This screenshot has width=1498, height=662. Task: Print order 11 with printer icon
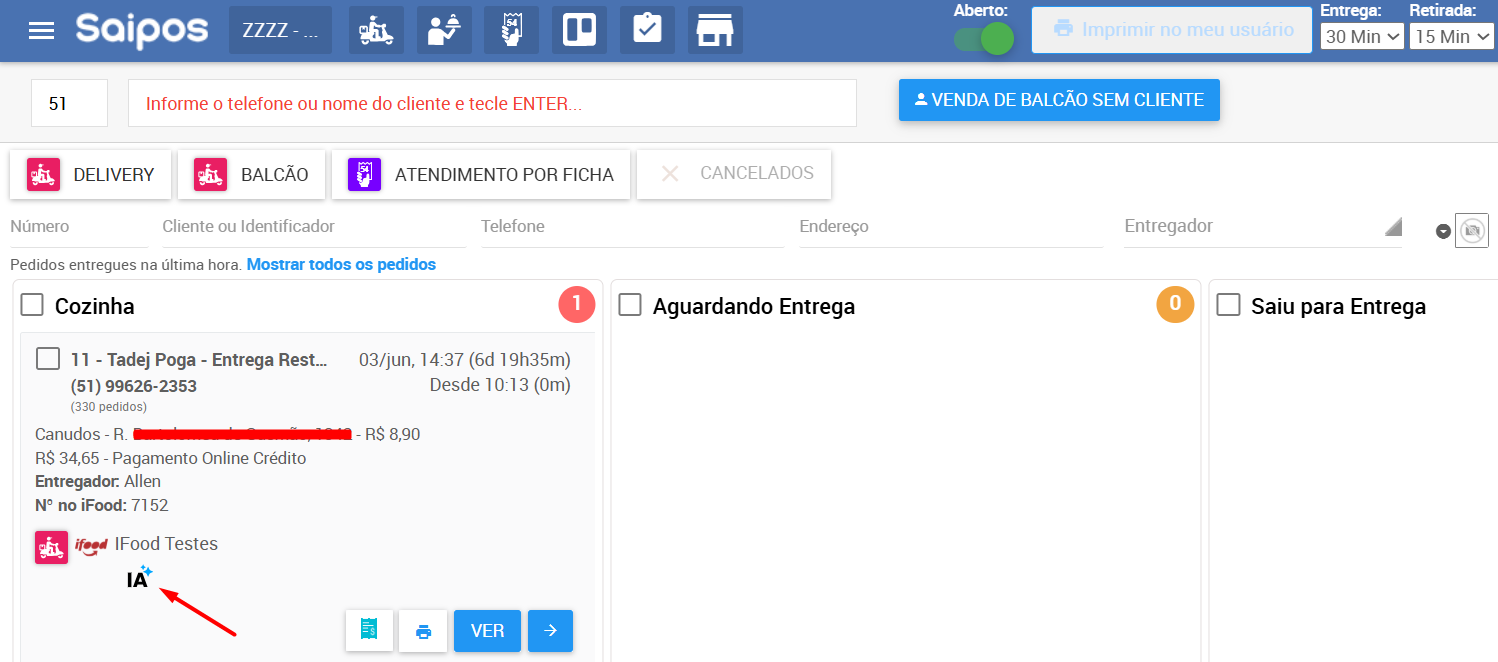(423, 631)
